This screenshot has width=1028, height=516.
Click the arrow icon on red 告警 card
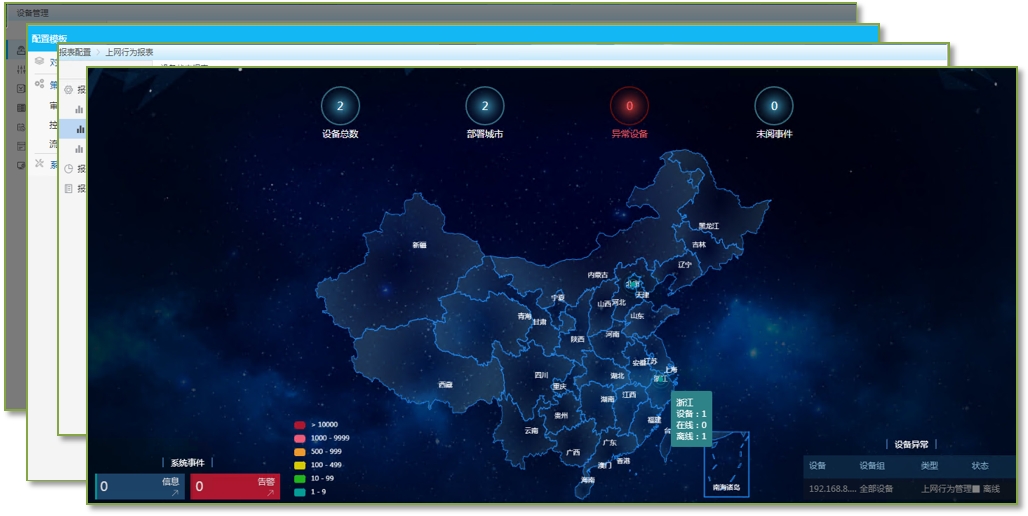(x=270, y=493)
